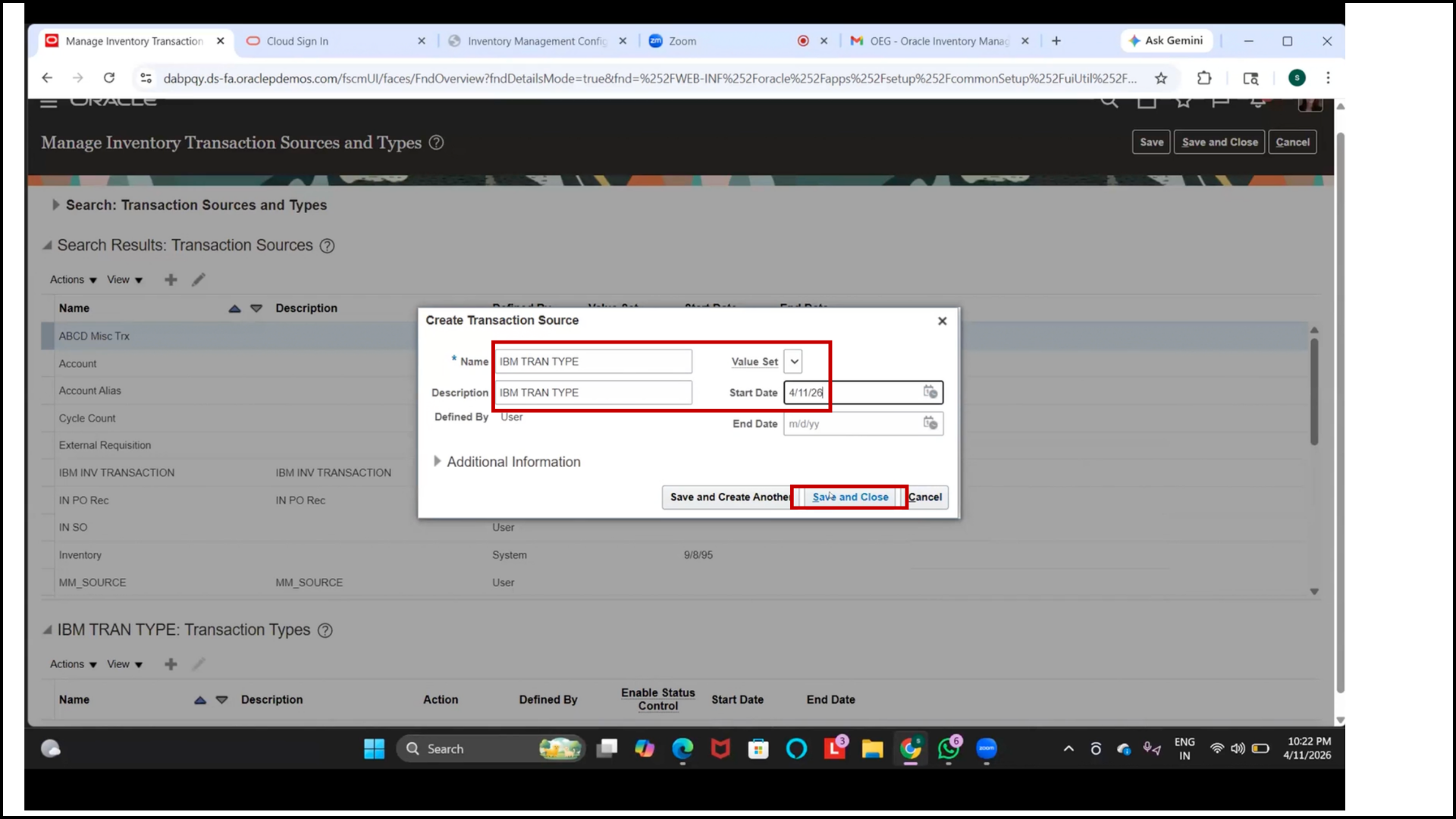Select the MM_SOURCE row
Screen dimensions: 1456x819
pyautogui.click(x=675, y=582)
